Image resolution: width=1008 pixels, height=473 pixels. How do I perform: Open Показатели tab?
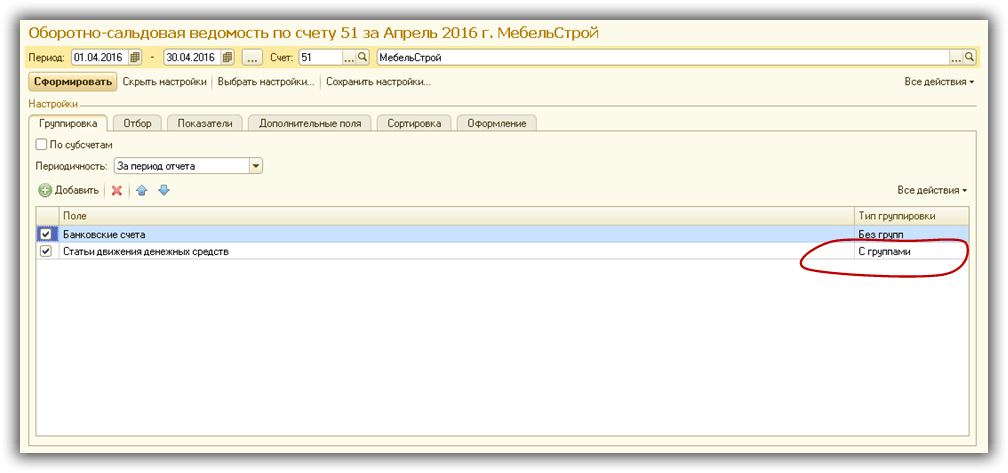[x=205, y=123]
